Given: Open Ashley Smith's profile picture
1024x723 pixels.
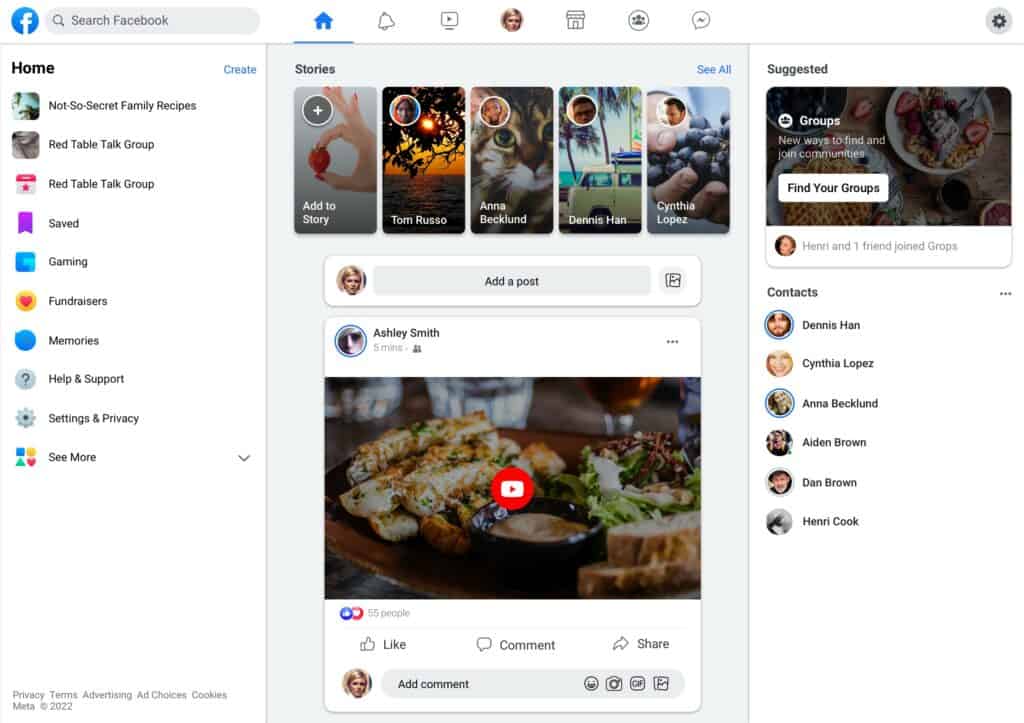Looking at the screenshot, I should (x=351, y=340).
